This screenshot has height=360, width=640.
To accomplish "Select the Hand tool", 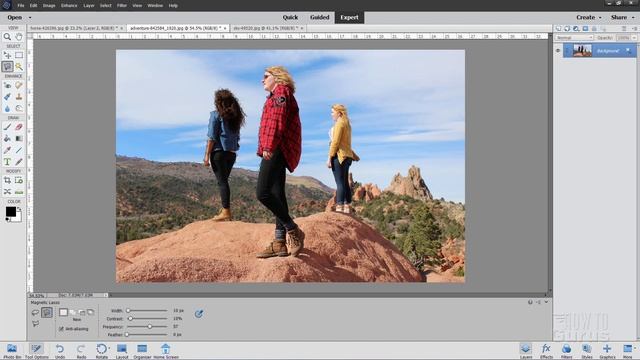I will tap(19, 37).
